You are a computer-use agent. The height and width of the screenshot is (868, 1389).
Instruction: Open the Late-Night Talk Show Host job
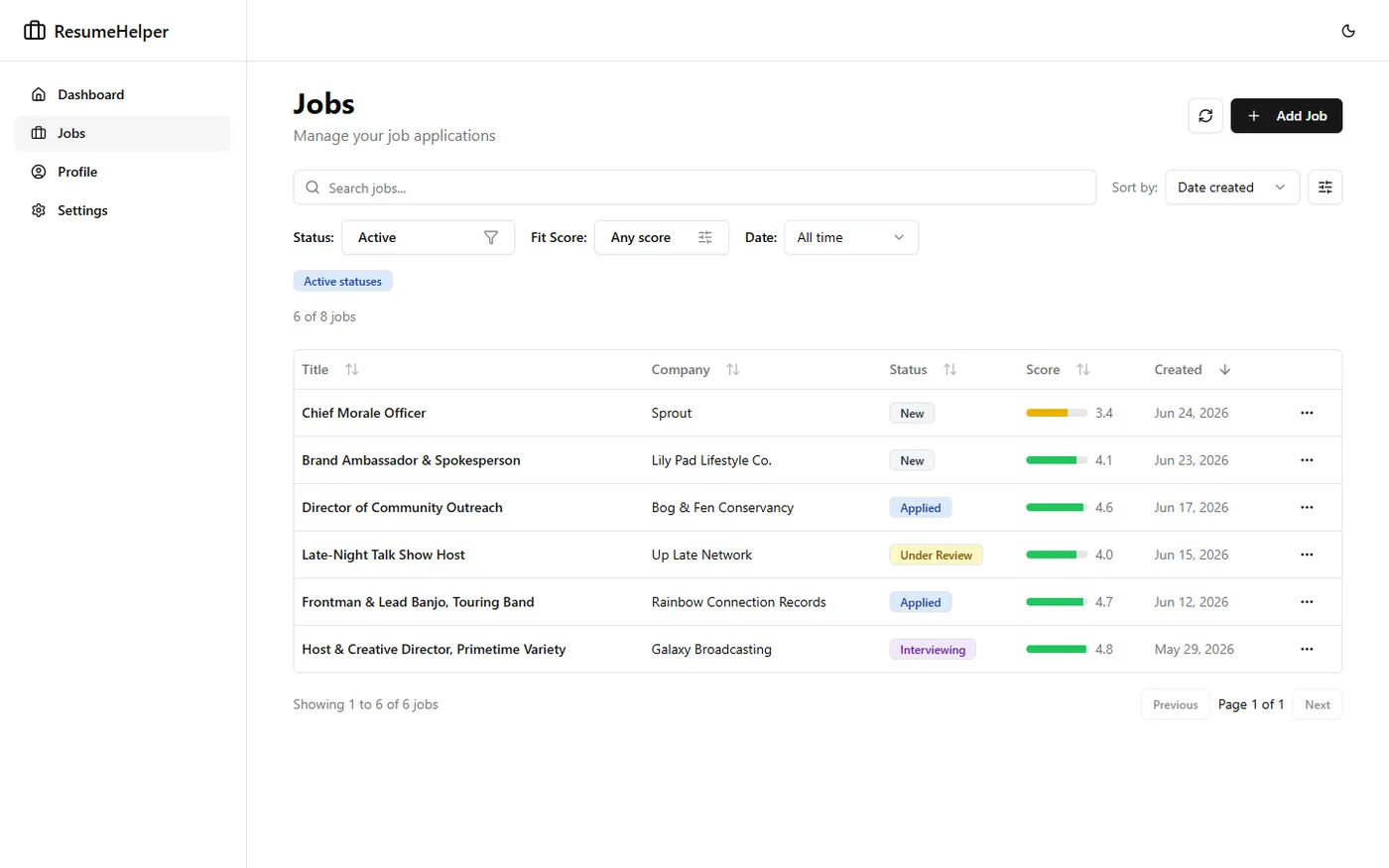(383, 555)
